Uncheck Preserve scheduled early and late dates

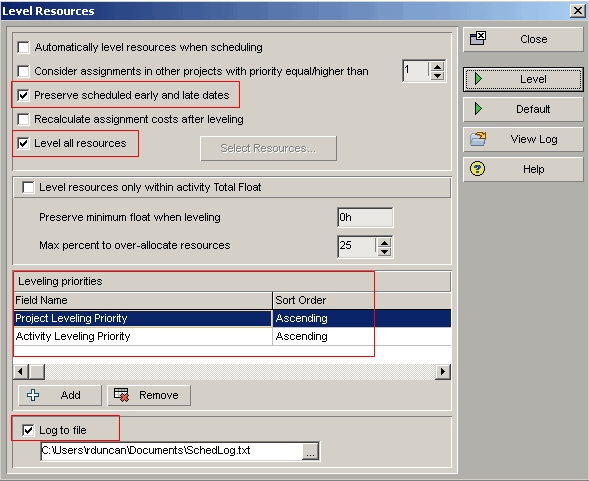[x=23, y=95]
